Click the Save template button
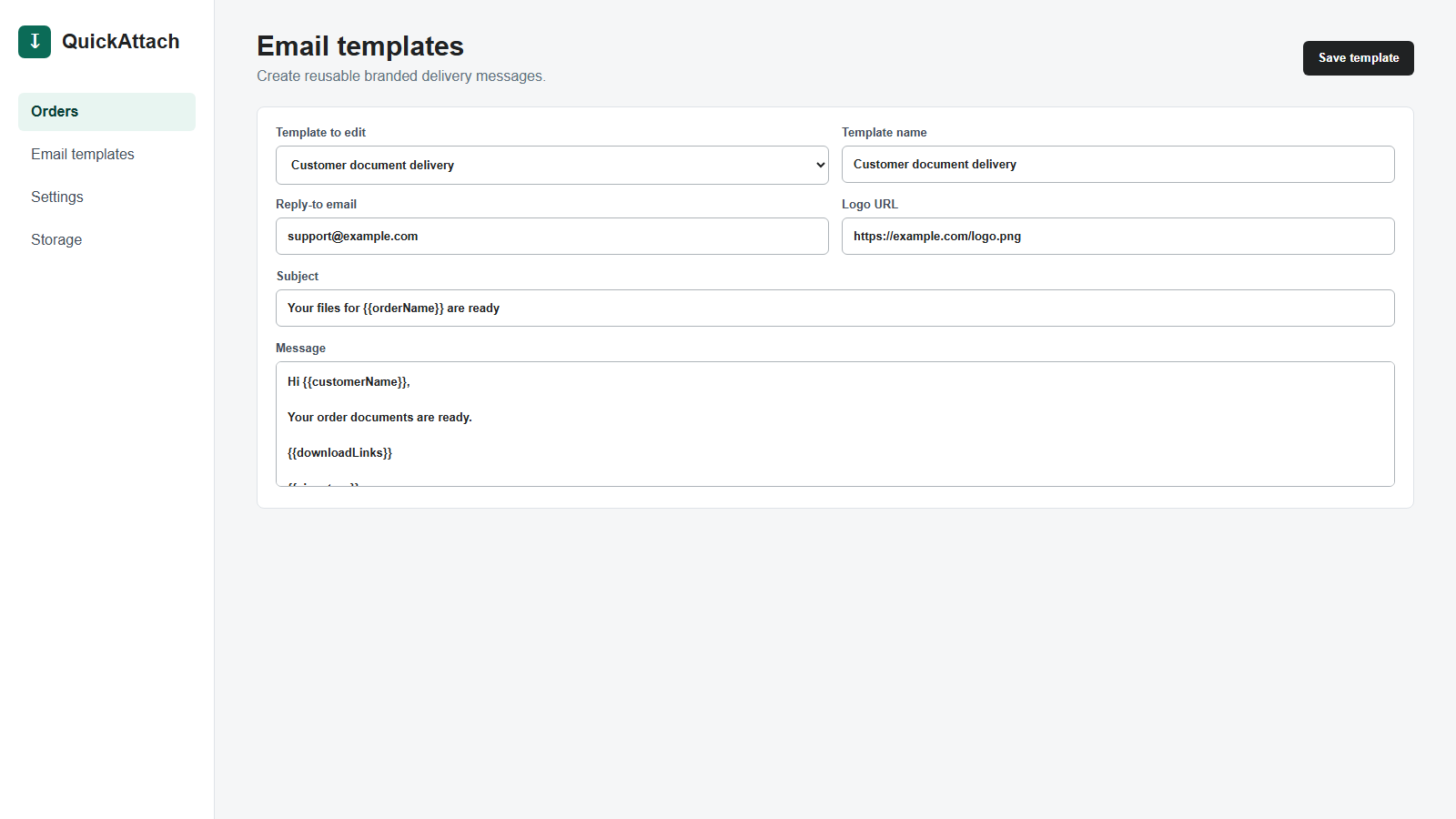This screenshot has height=819, width=1456. (x=1359, y=58)
